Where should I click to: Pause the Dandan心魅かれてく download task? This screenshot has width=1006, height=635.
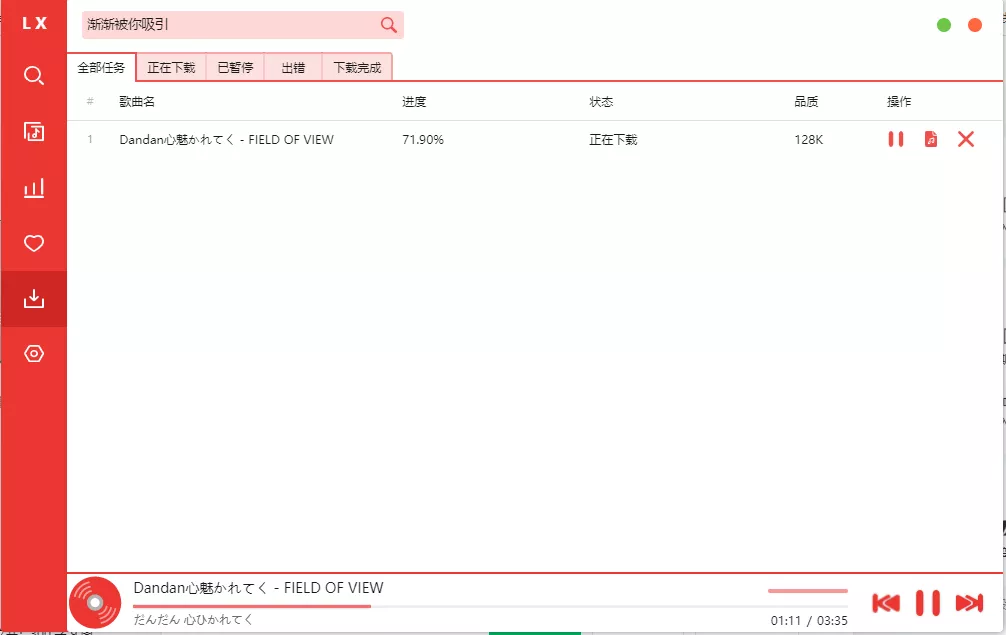click(895, 140)
